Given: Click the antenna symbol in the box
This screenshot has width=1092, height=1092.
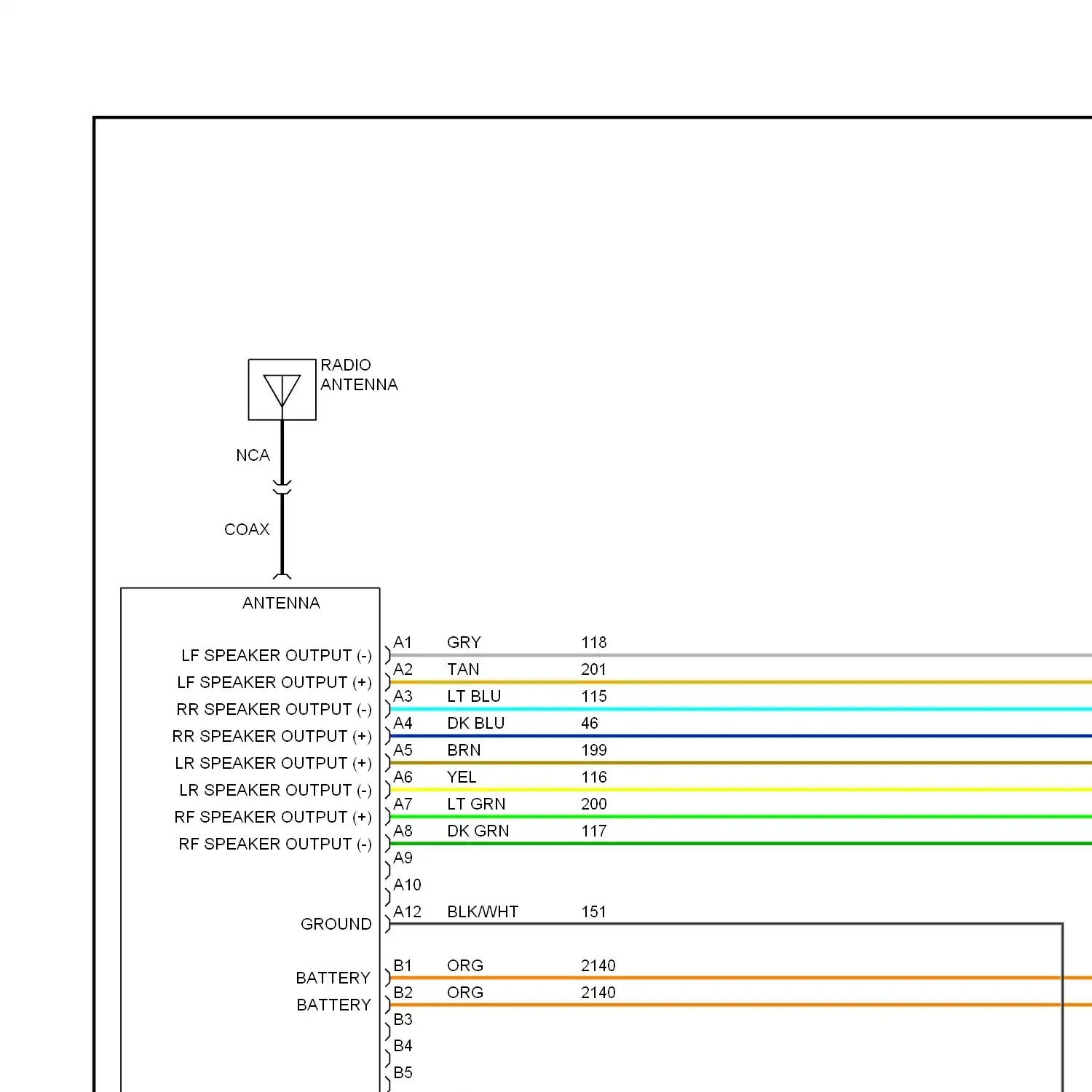Looking at the screenshot, I should (282, 389).
